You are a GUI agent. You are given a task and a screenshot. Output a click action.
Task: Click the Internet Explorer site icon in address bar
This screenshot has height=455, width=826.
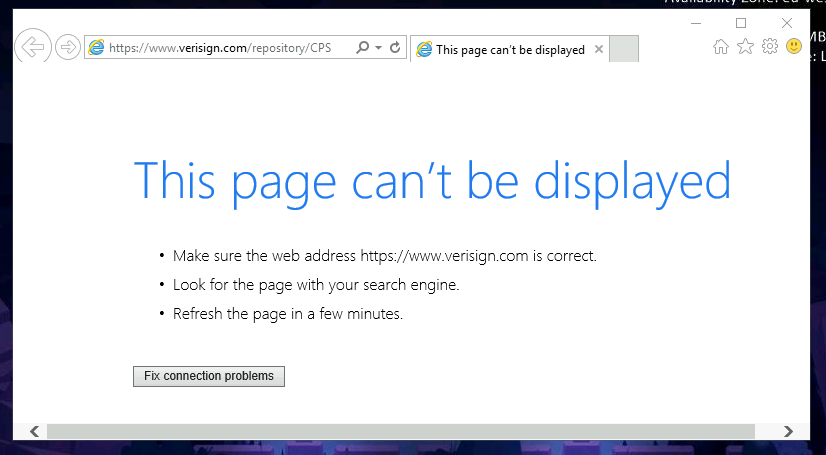coord(96,48)
